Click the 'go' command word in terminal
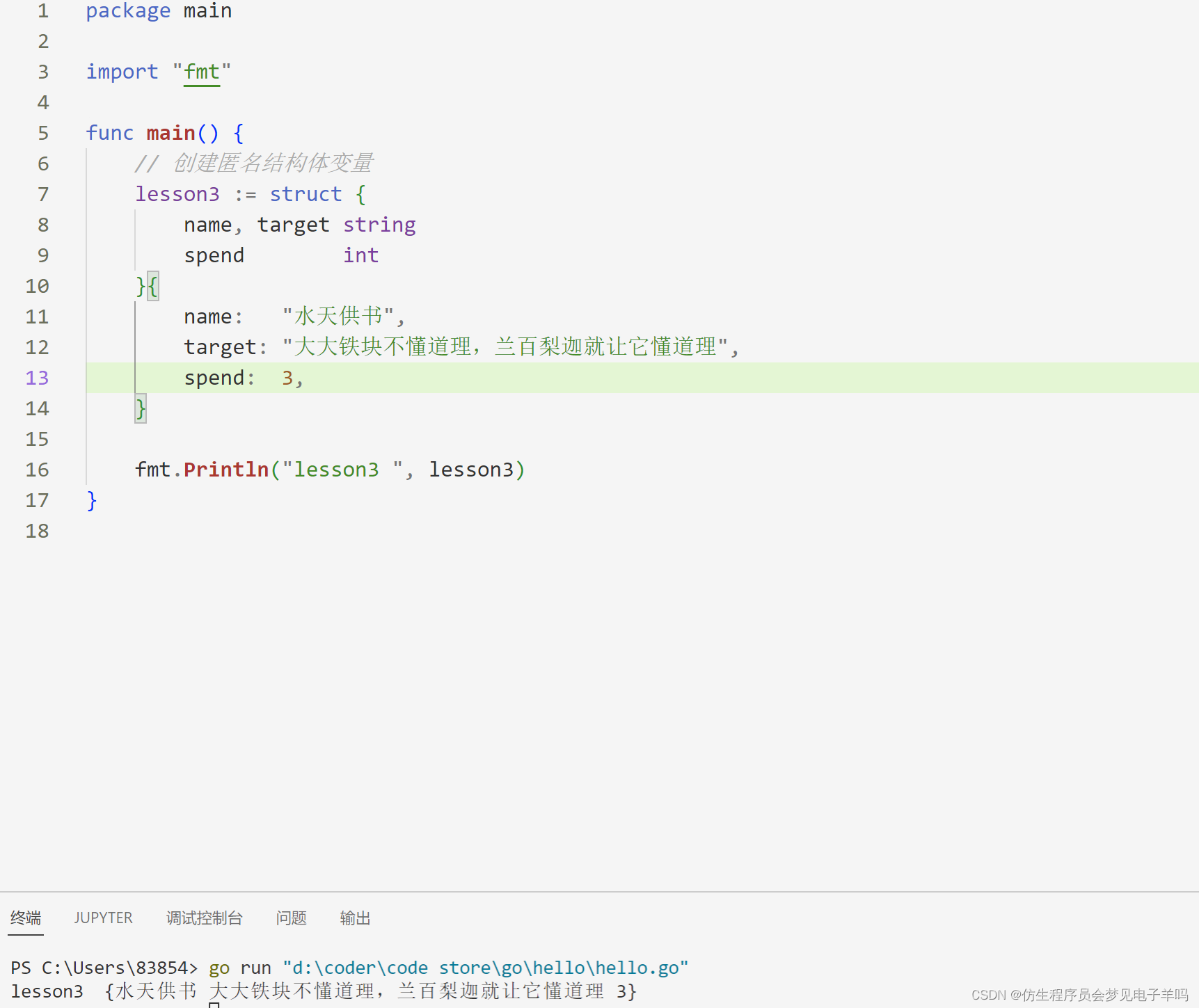This screenshot has height=1008, width=1199. coord(219,968)
